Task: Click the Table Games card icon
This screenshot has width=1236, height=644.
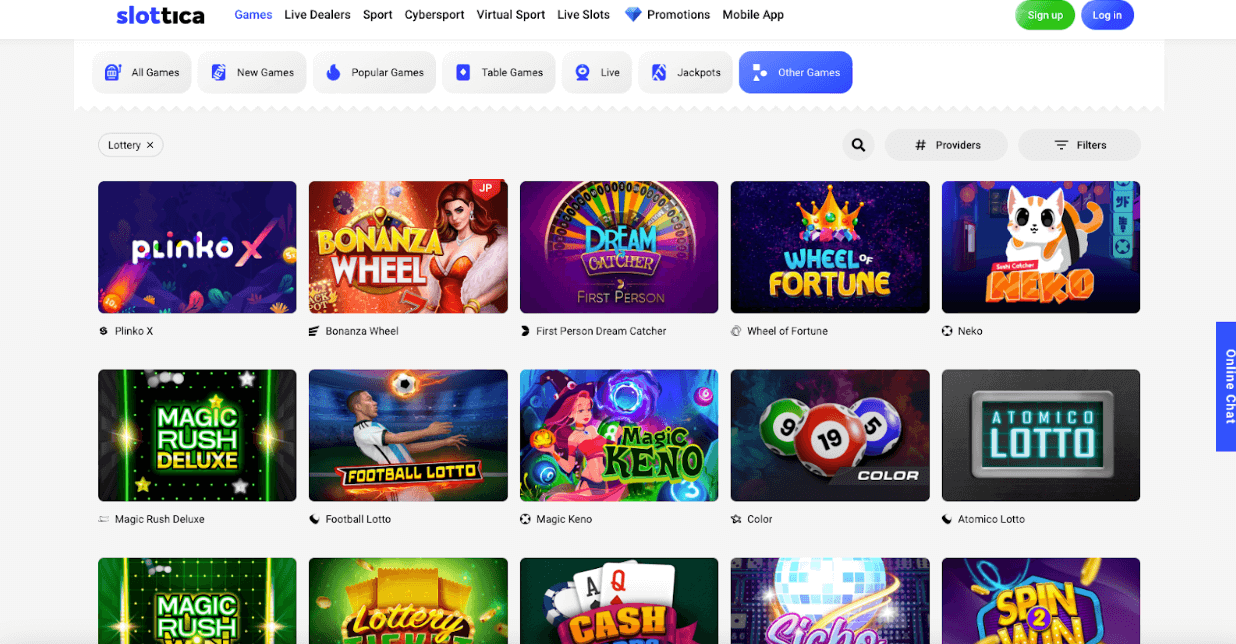Action: tap(463, 72)
